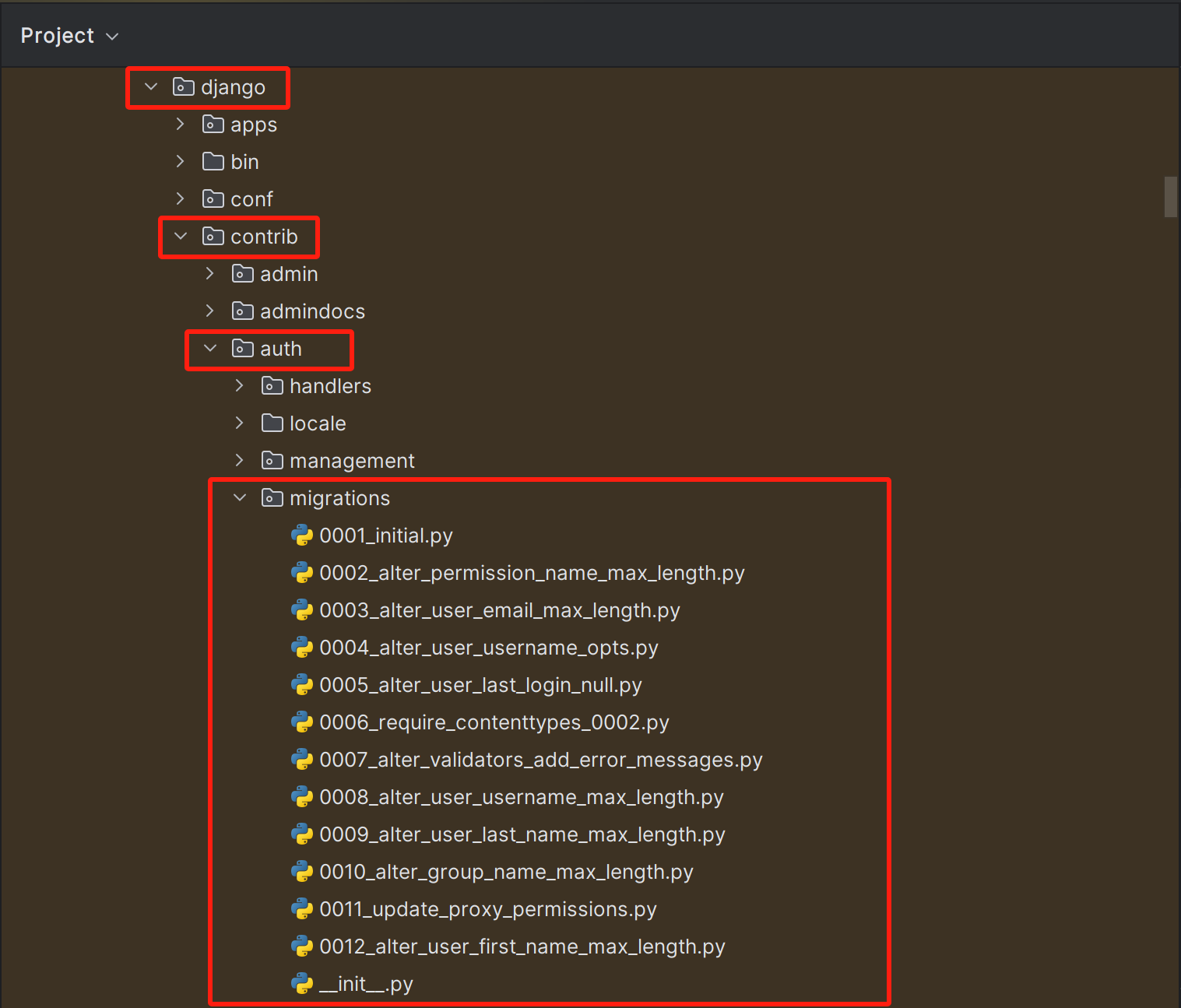Viewport: 1181px width, 1008px height.
Task: Expand the admin folder
Action: [209, 273]
